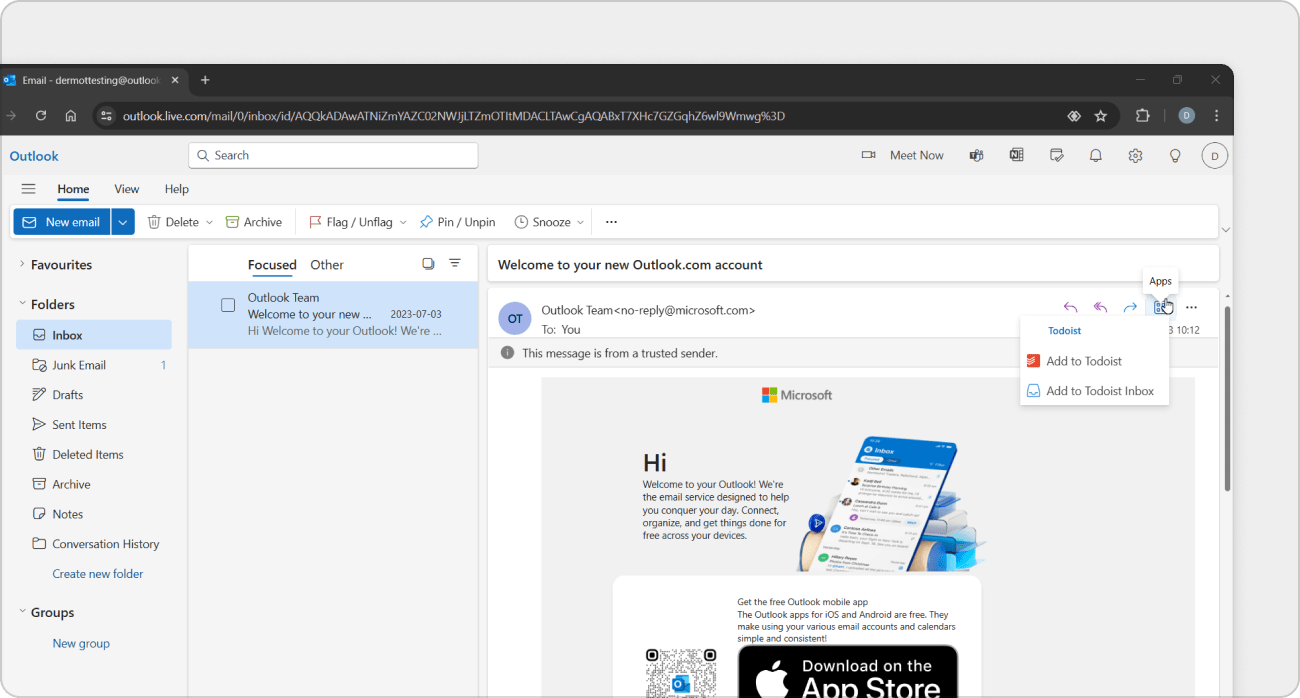
Task: Open the Flag / Unflag dropdown arrow
Action: pyautogui.click(x=403, y=223)
